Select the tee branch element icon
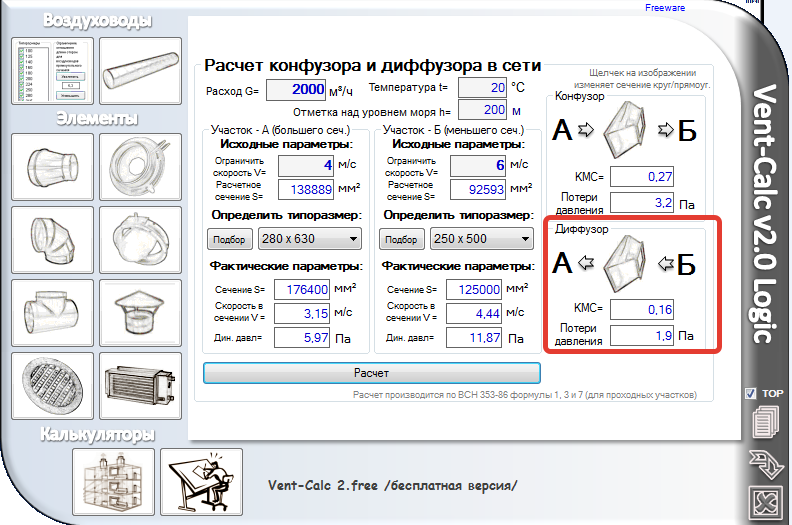792x525 pixels. (53, 313)
